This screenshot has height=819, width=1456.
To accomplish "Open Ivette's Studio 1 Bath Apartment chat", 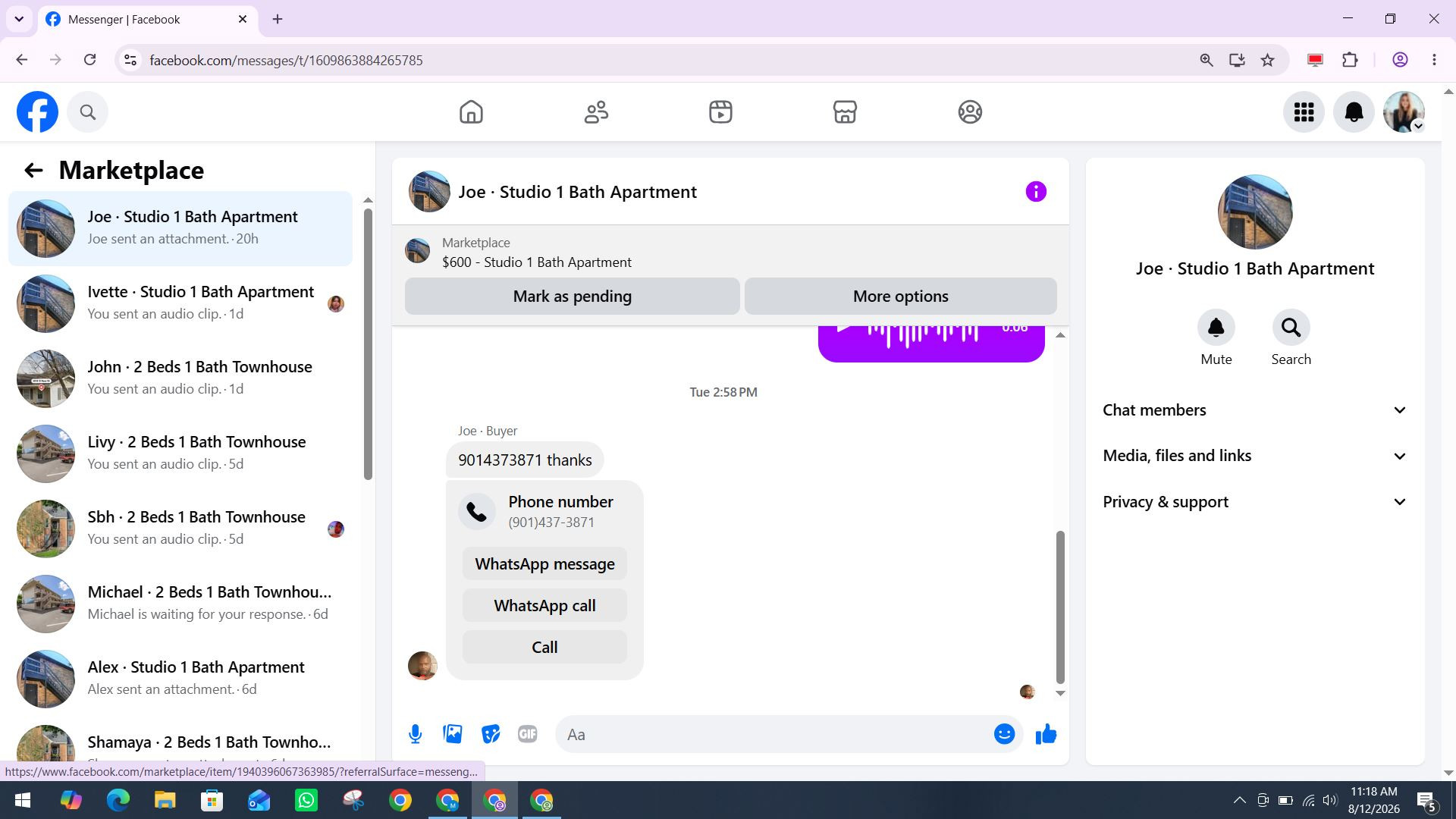I will [x=180, y=303].
